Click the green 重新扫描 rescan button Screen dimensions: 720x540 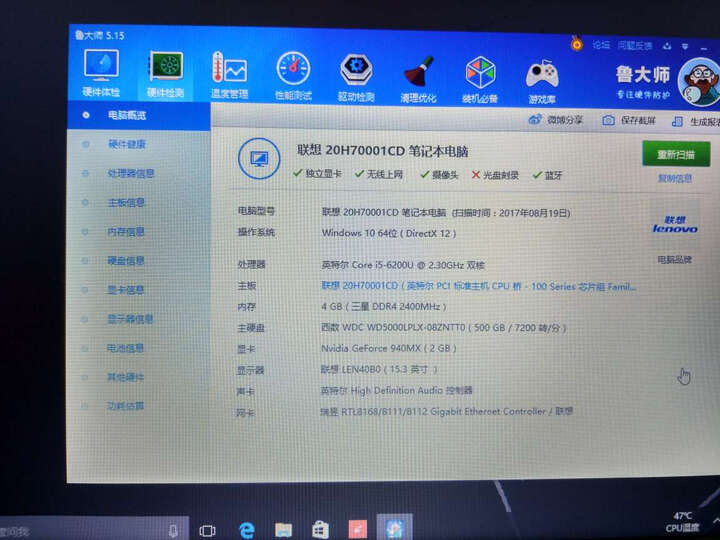(x=676, y=154)
